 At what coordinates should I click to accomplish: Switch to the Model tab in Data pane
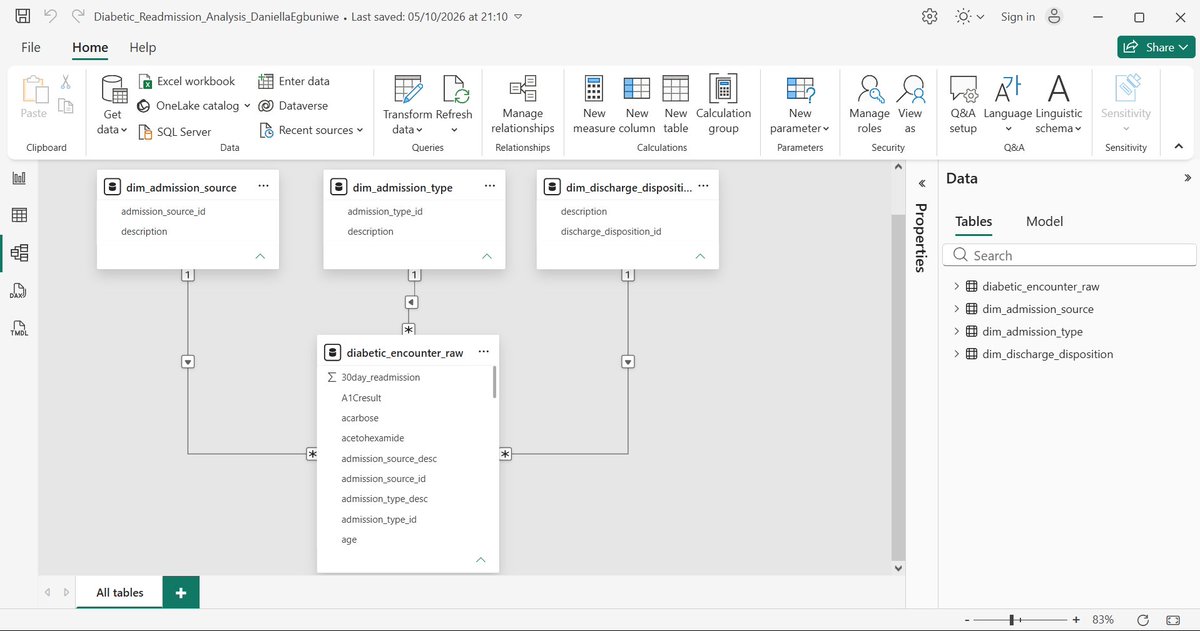[1044, 221]
